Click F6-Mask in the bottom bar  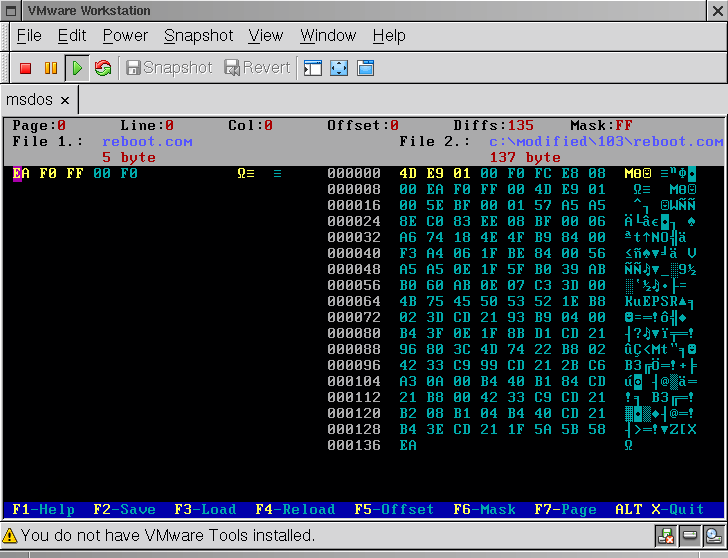(484, 509)
